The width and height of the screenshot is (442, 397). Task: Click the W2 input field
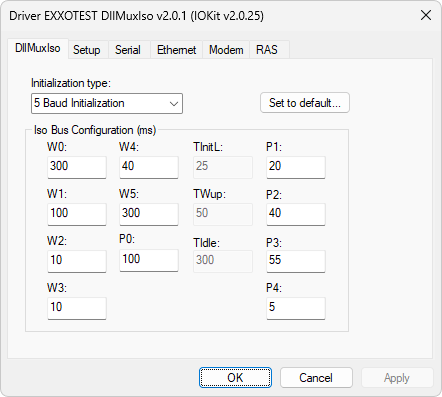77,261
